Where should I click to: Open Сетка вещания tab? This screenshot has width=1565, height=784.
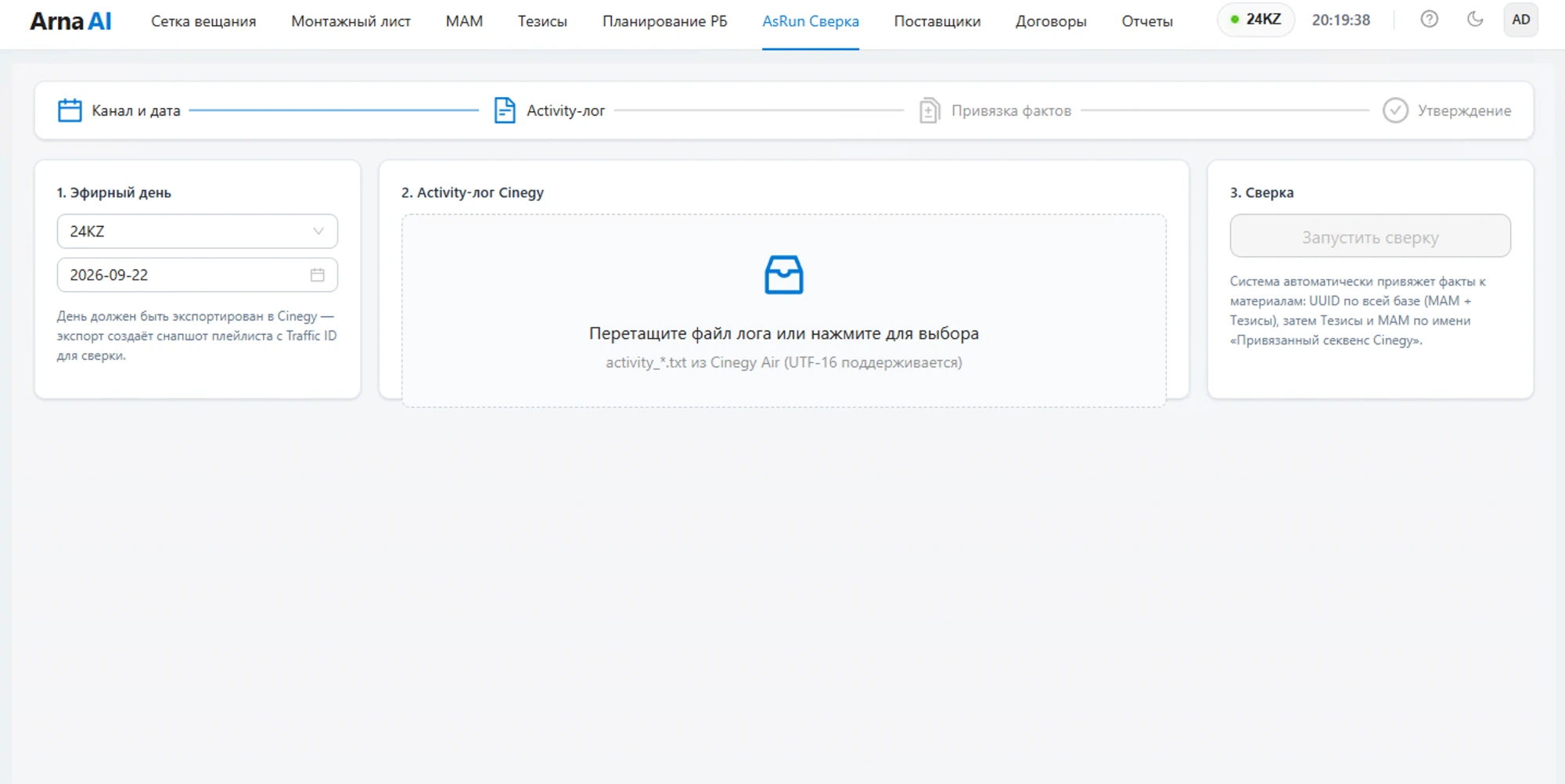pyautogui.click(x=203, y=21)
